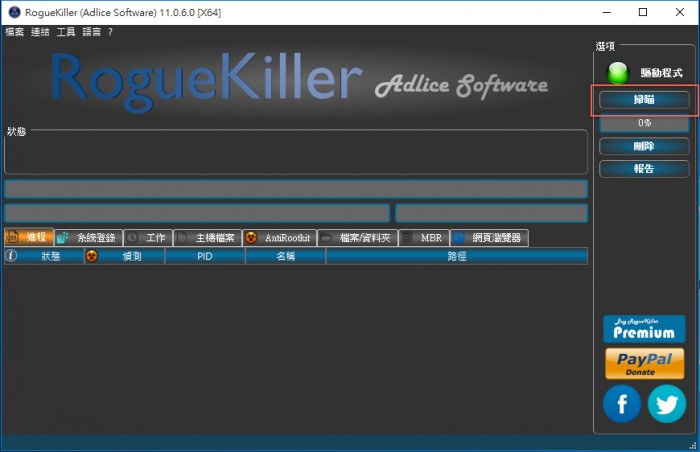Click the scan progress bar showing 0%

pyautogui.click(x=644, y=123)
